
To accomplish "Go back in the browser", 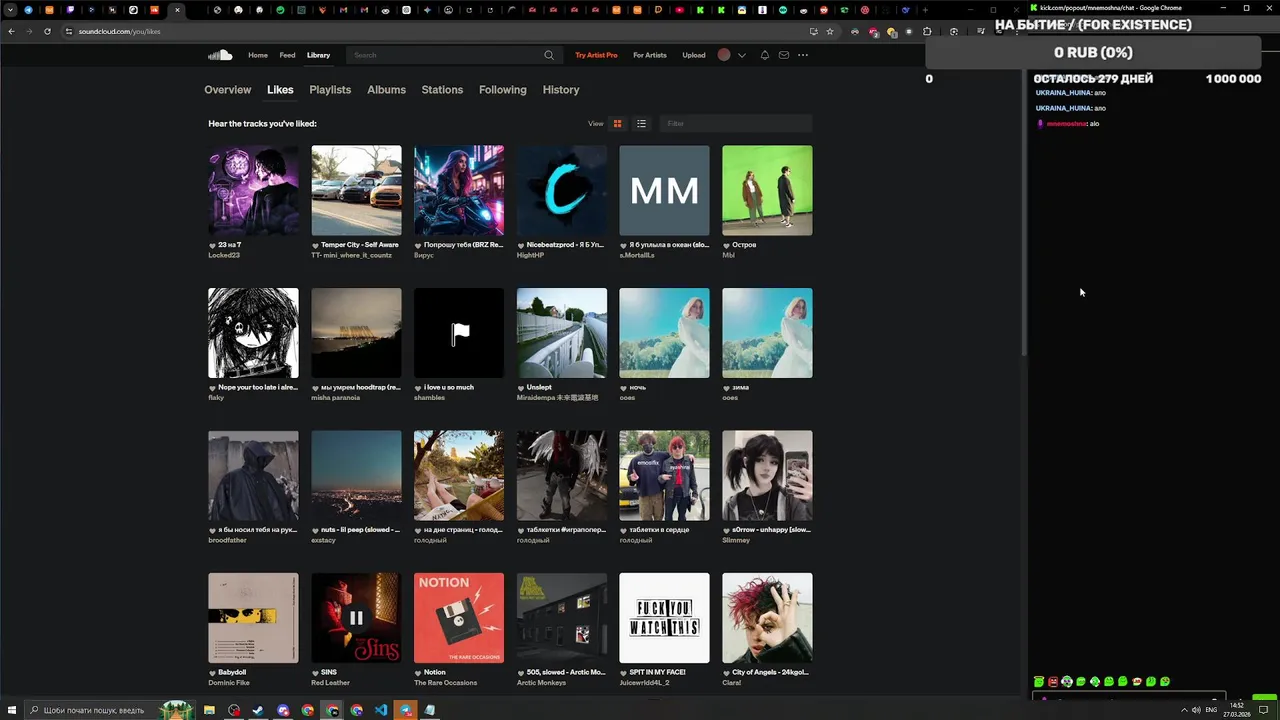I will [x=11, y=31].
